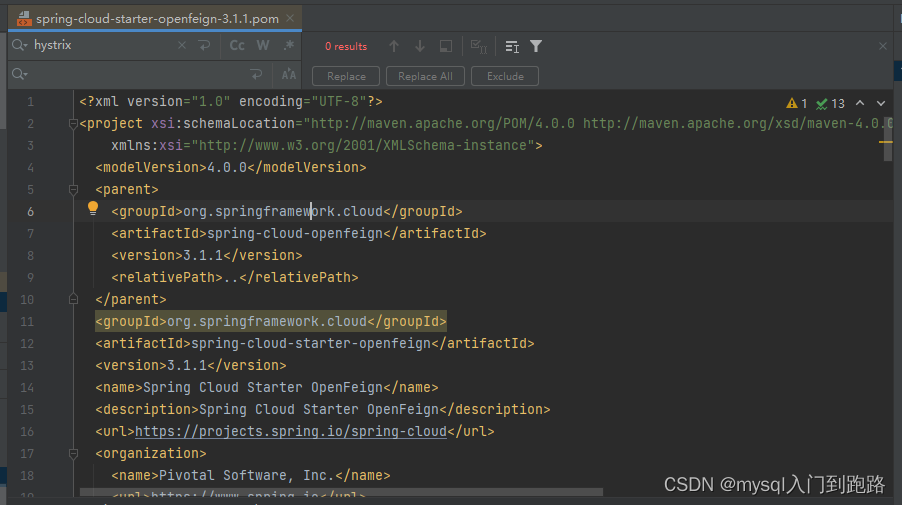The height and width of the screenshot is (505, 902).
Task: Click the Replace All button
Action: click(425, 76)
